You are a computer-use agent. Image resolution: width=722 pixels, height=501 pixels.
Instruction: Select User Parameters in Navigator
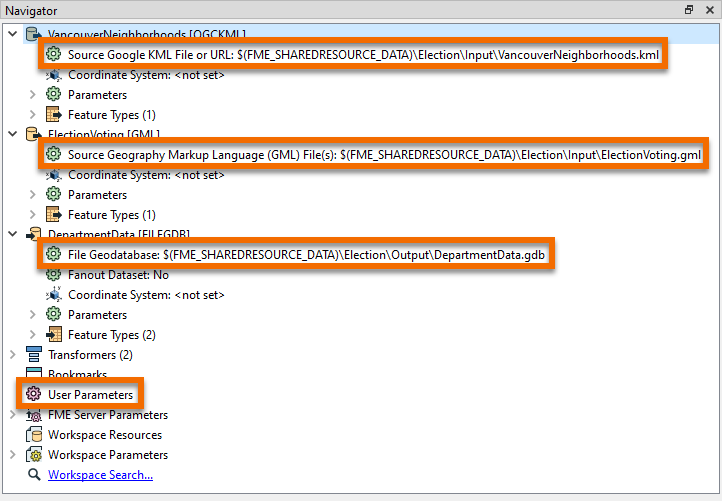point(90,395)
